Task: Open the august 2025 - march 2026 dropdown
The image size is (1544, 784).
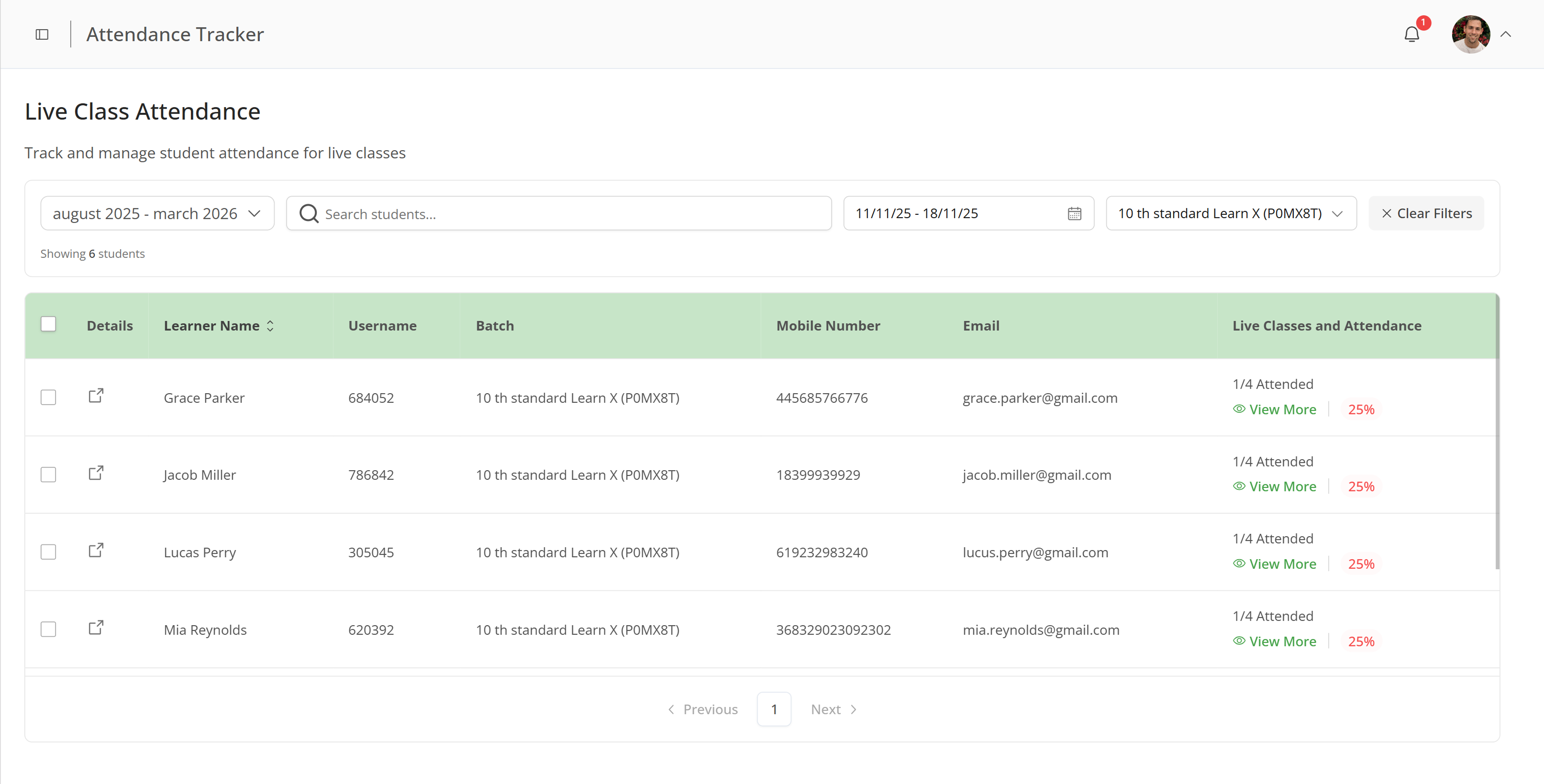Action: click(156, 213)
